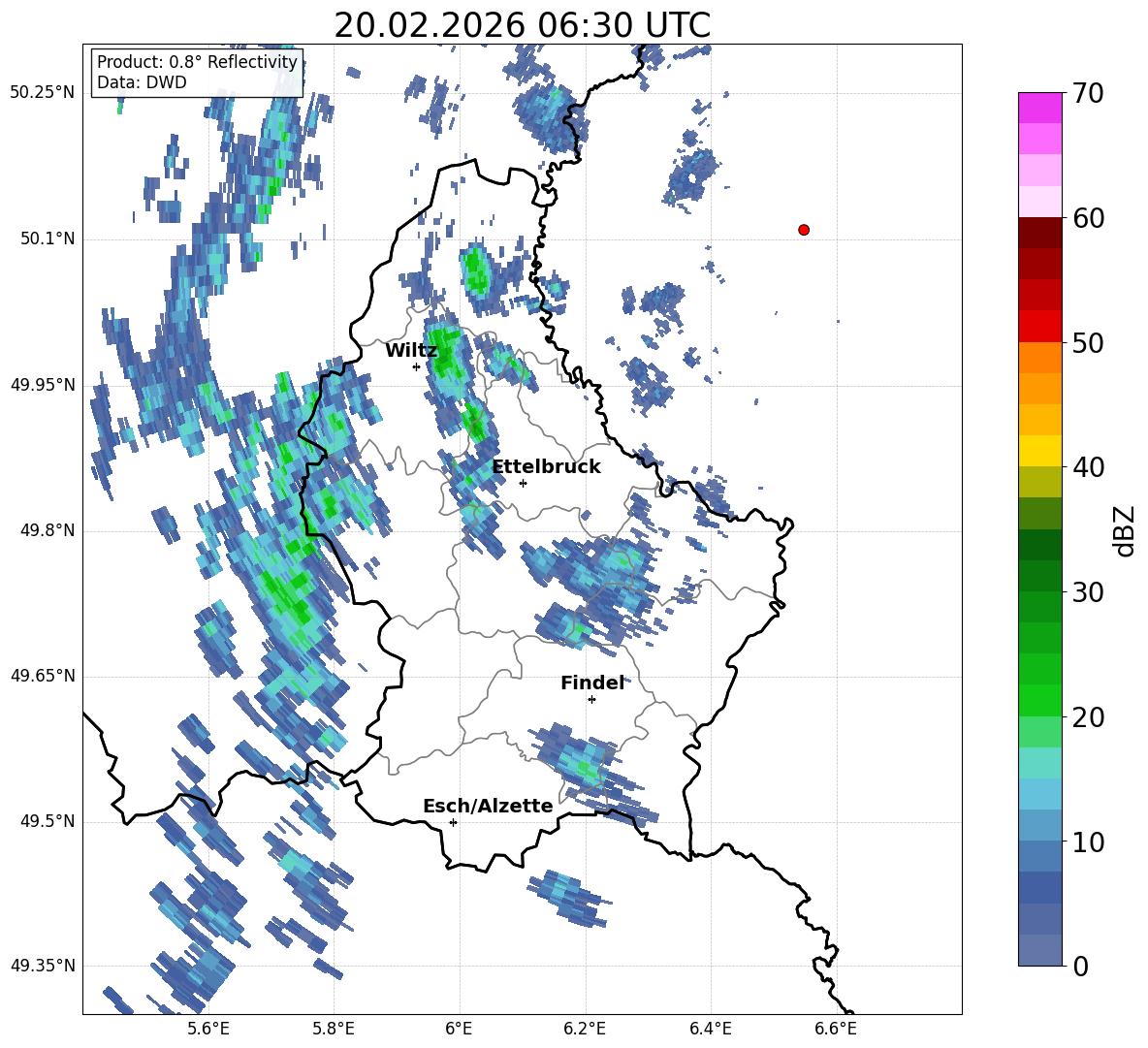Click the bright red swatch just above 50
Screen dimensions: 1148x1048
[1040, 327]
